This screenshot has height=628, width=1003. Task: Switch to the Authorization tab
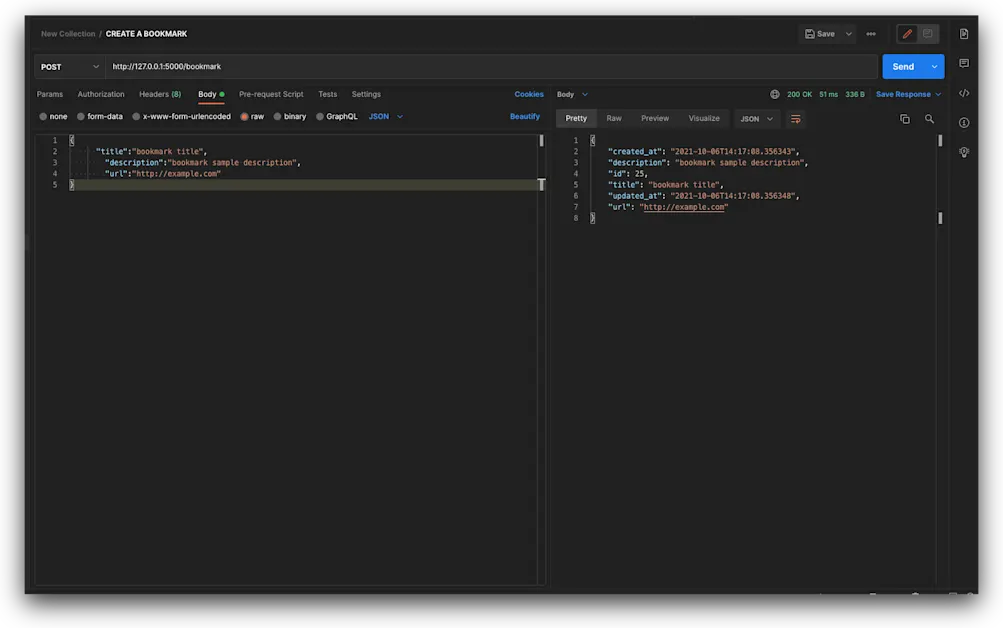(101, 94)
